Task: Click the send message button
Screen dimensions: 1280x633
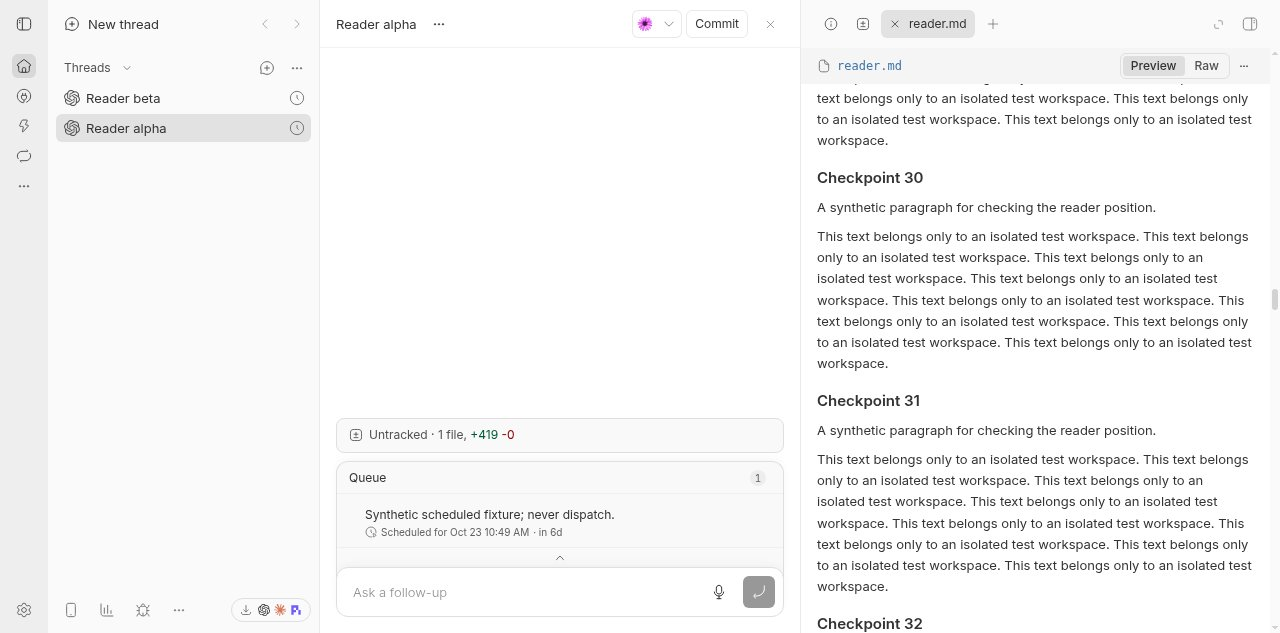Action: [759, 592]
